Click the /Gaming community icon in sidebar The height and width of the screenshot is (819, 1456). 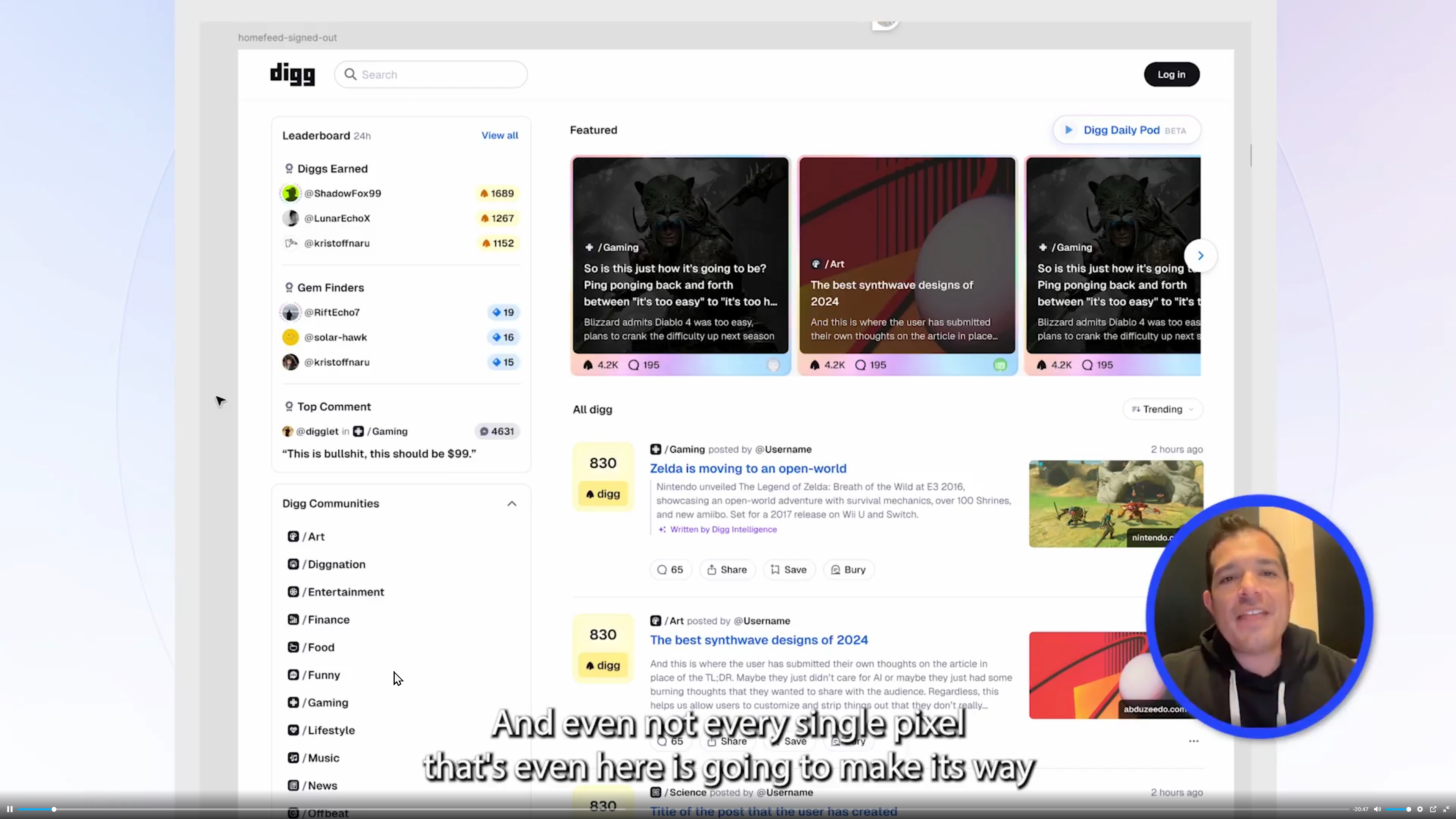click(x=293, y=703)
